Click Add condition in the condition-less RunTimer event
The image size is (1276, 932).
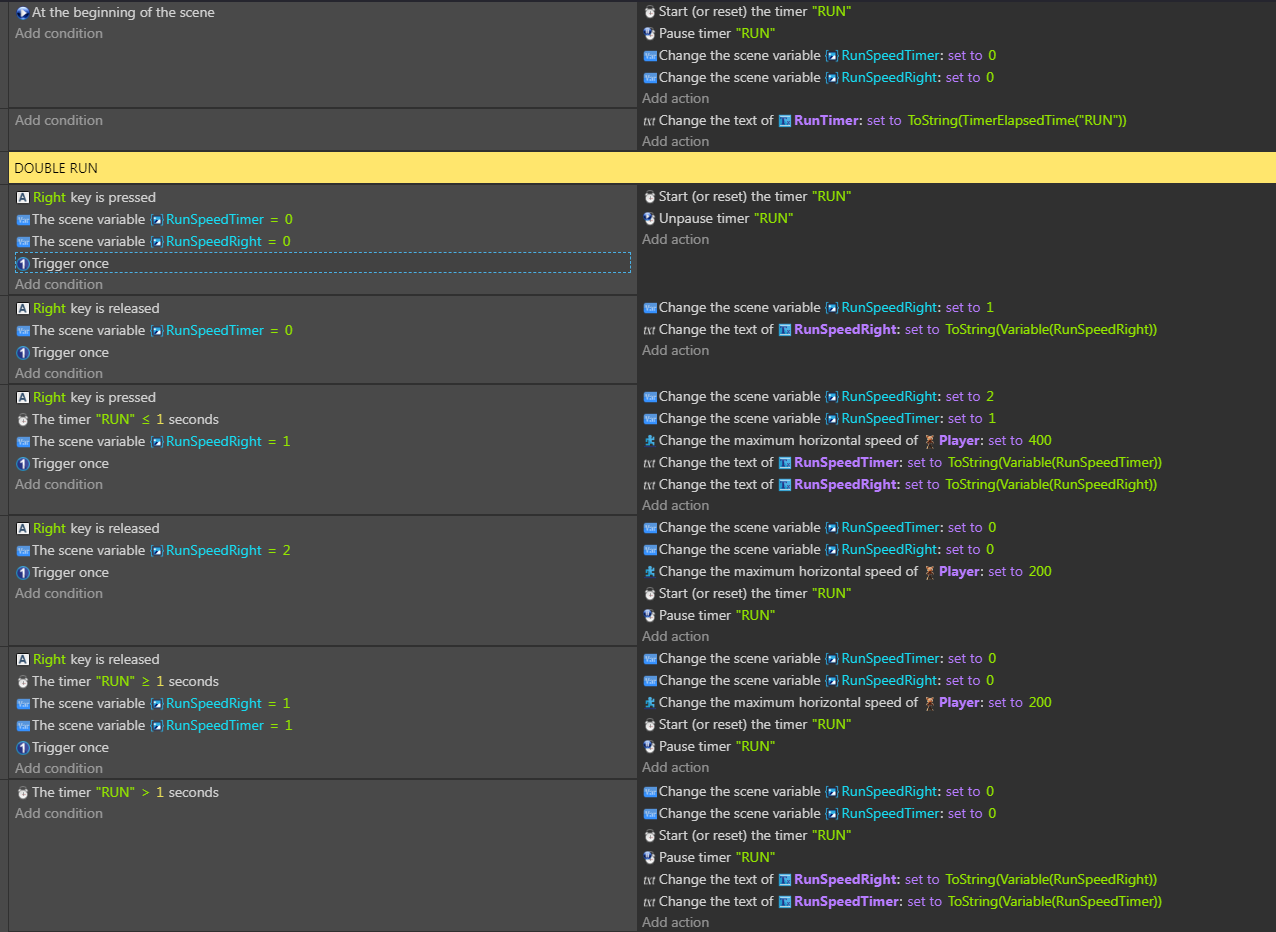point(59,120)
